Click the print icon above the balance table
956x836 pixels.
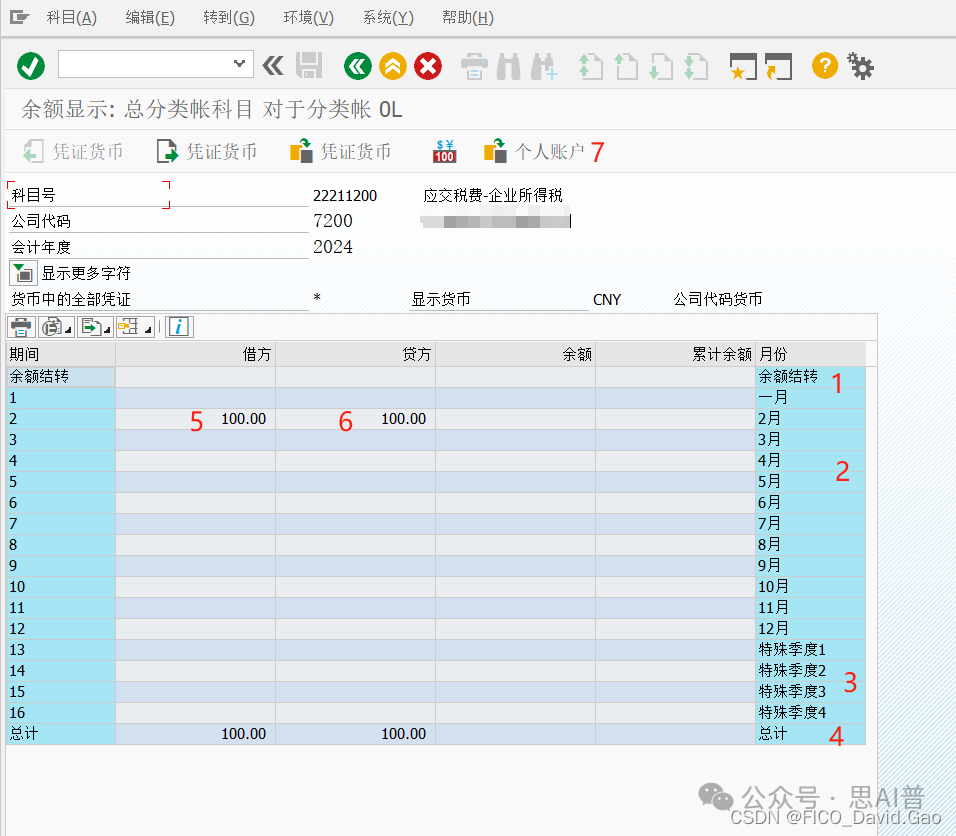point(20,326)
